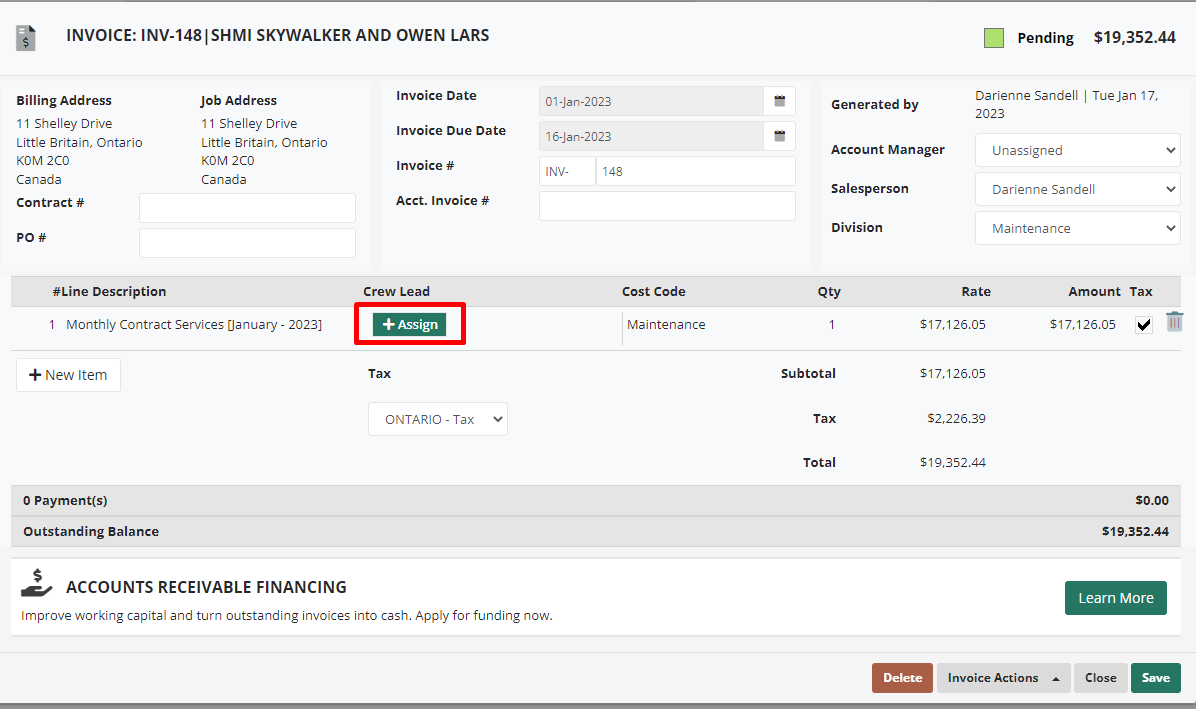Click the green status color swatch near Pending
Viewport: 1196px width, 709px height.
point(994,36)
